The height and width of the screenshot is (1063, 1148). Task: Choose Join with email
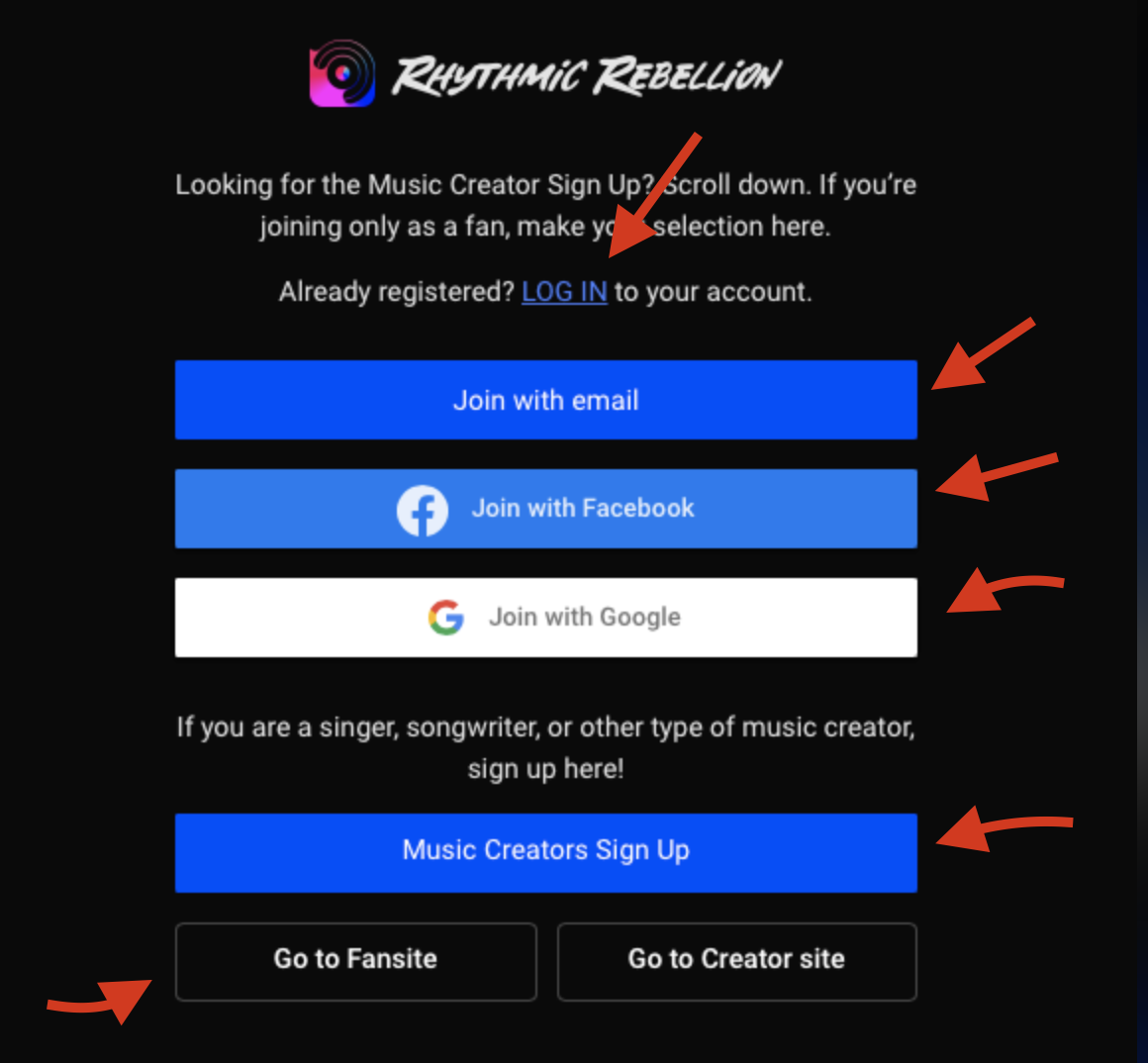click(546, 400)
